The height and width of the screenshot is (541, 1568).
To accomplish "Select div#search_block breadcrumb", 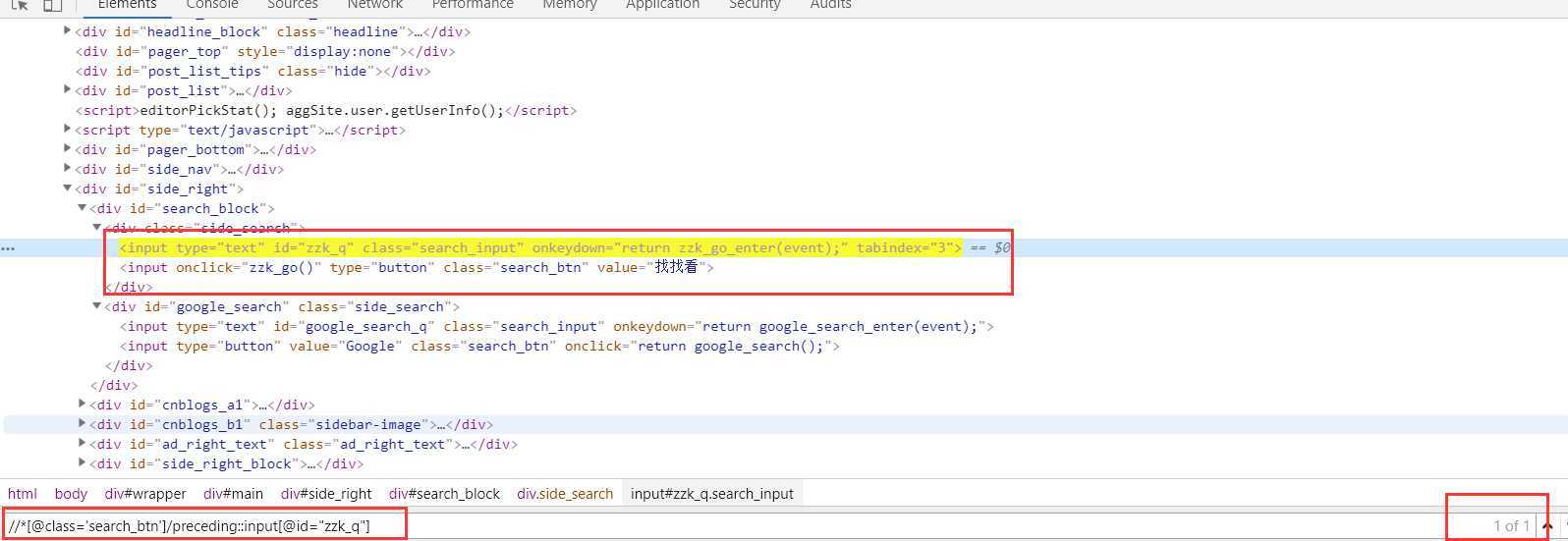I will point(444,494).
